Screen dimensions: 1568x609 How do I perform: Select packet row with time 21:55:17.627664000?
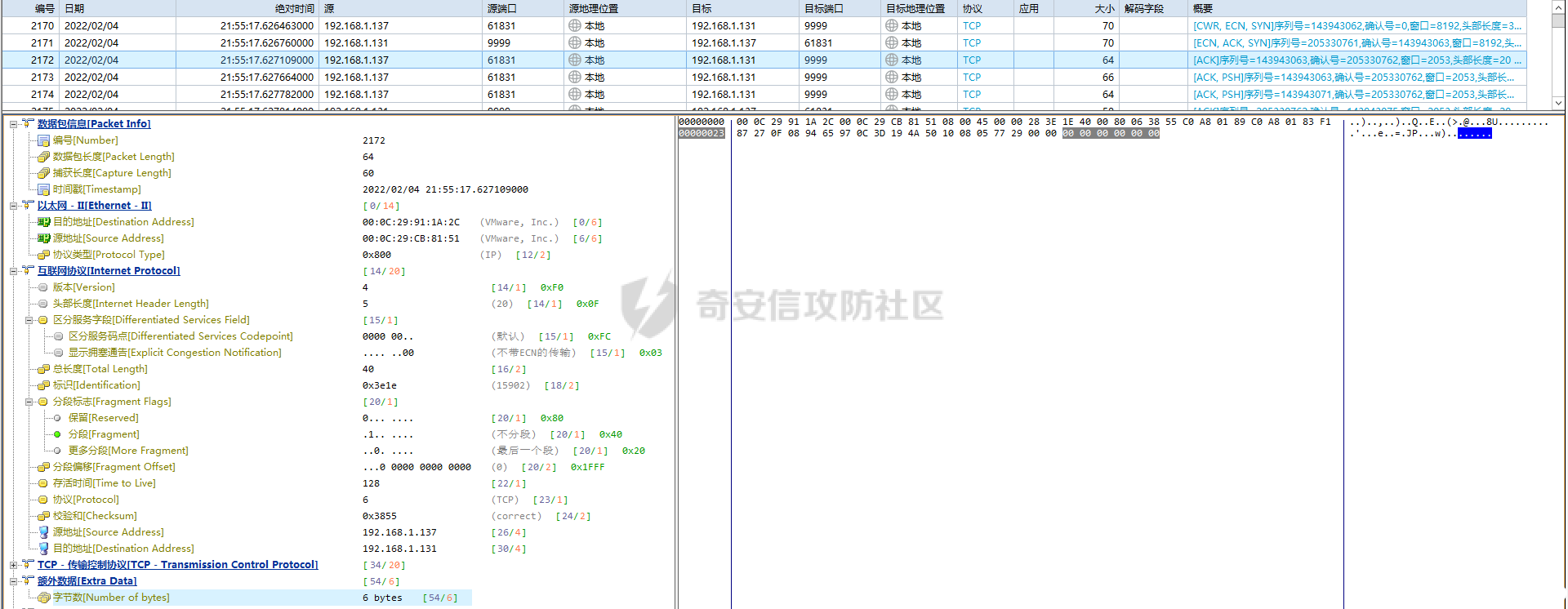[x=764, y=77]
